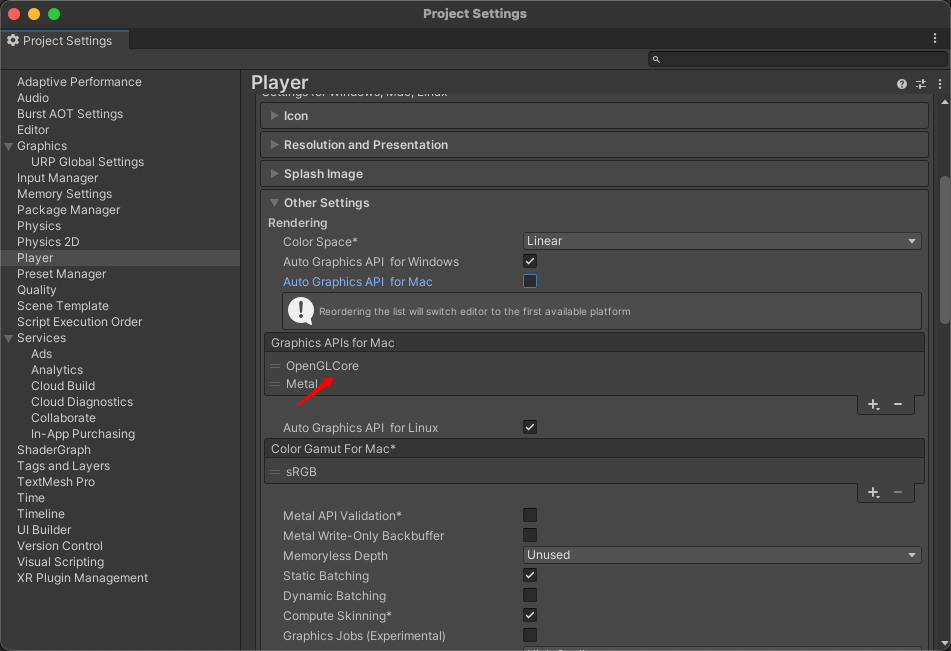Enable Metal Write-Only Backbuffer

coord(530,535)
